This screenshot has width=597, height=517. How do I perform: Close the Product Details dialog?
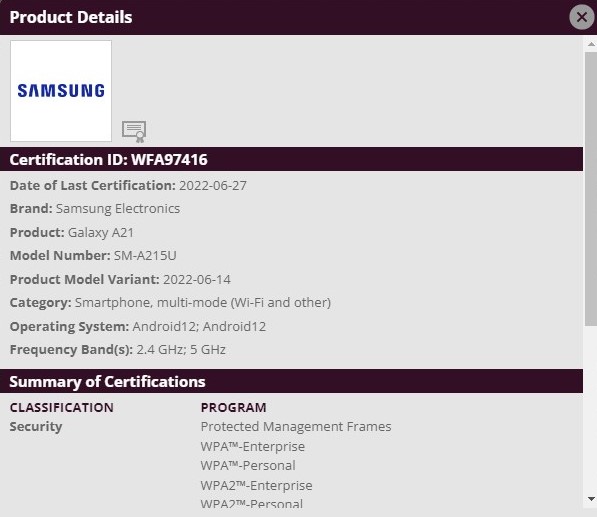[581, 17]
